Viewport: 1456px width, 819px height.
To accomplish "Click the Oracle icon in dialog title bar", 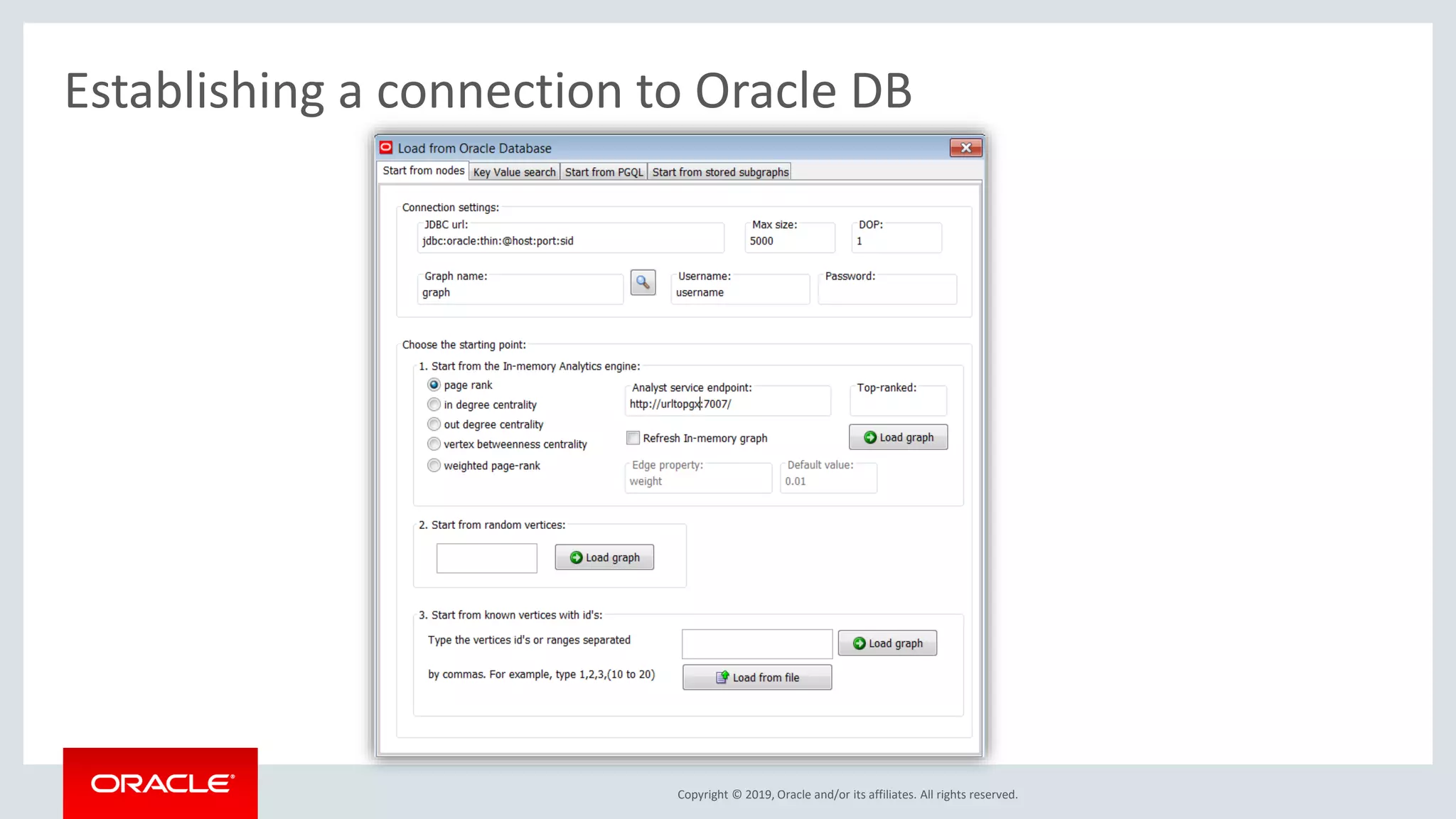I will click(x=386, y=148).
